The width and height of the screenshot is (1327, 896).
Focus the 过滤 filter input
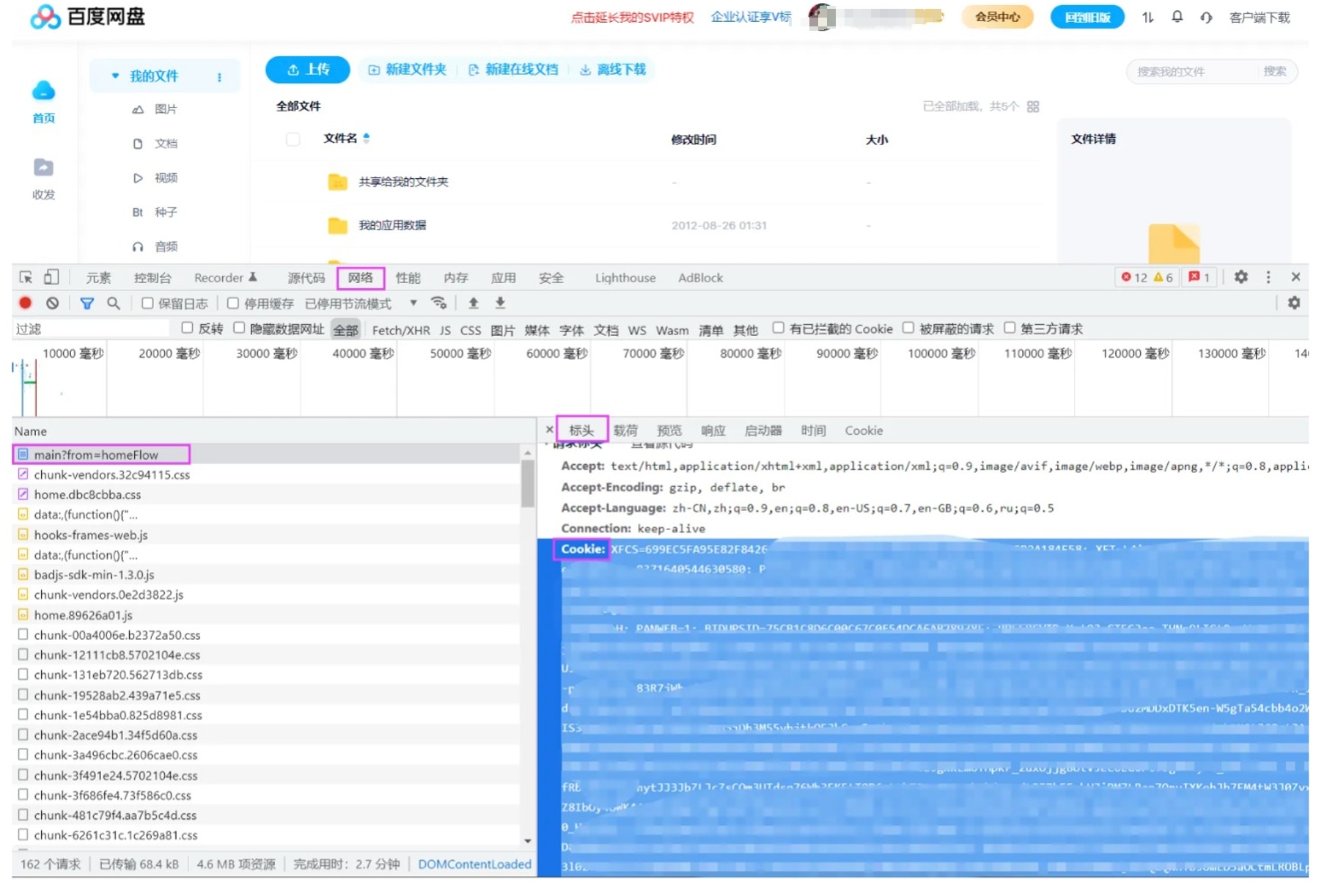click(92, 328)
